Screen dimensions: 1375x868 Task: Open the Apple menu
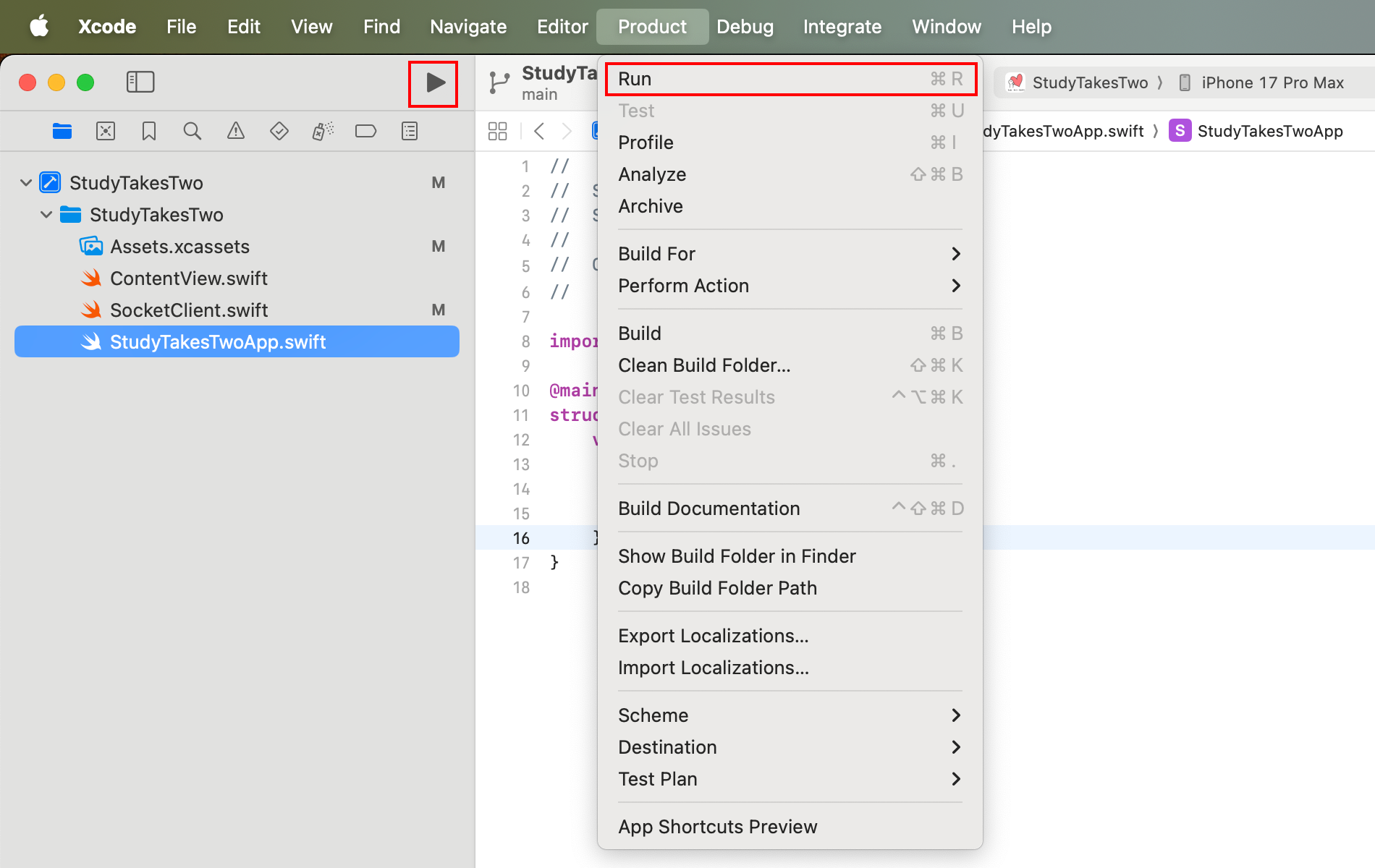point(39,27)
